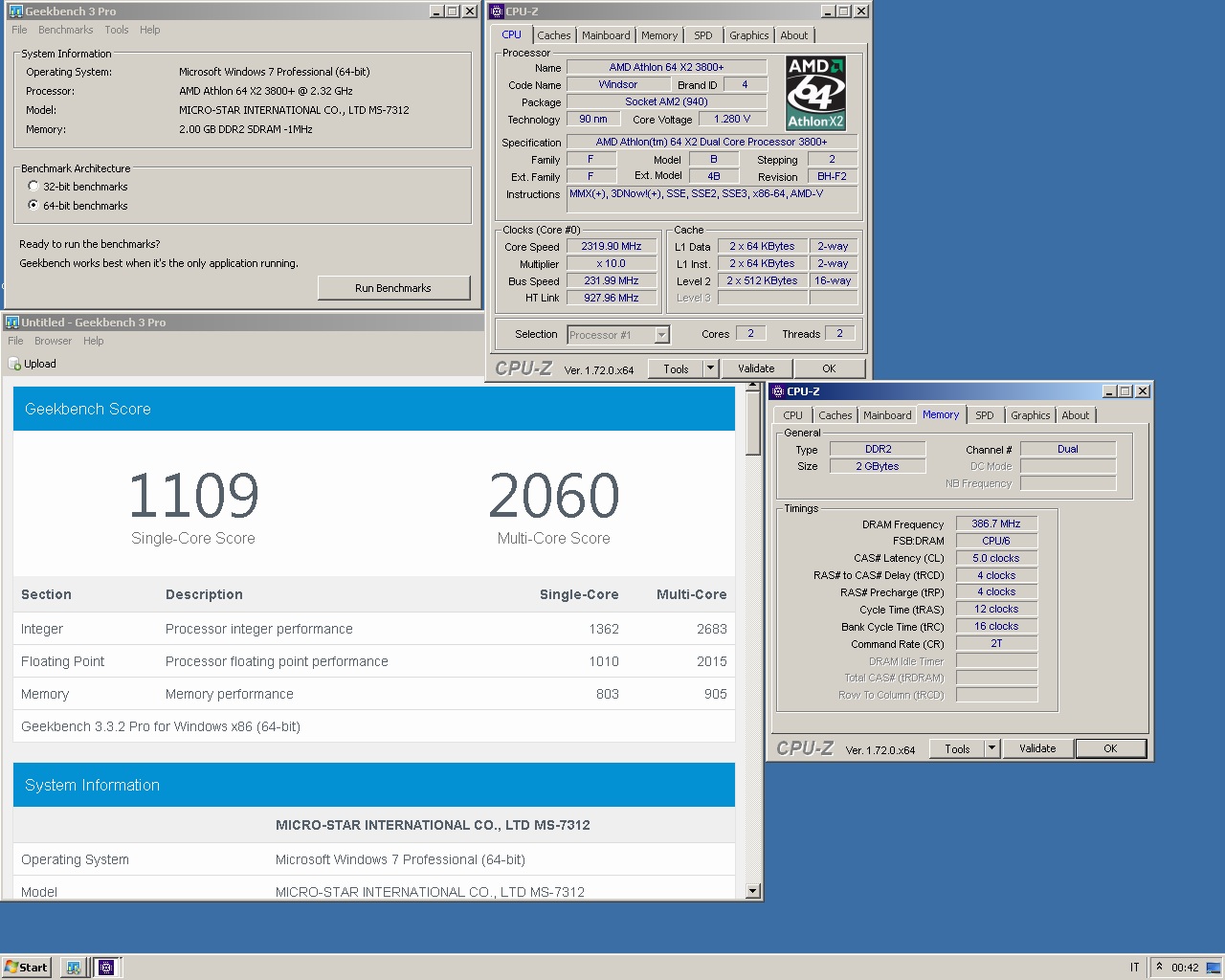Click the Upload icon in Geekbench results

pyautogui.click(x=14, y=364)
